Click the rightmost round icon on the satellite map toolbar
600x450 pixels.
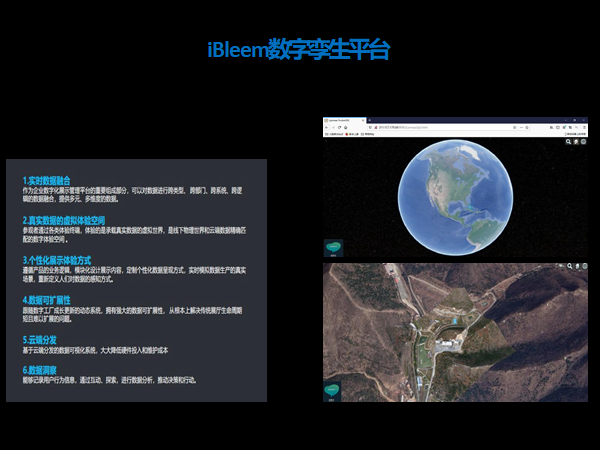pyautogui.click(x=584, y=267)
